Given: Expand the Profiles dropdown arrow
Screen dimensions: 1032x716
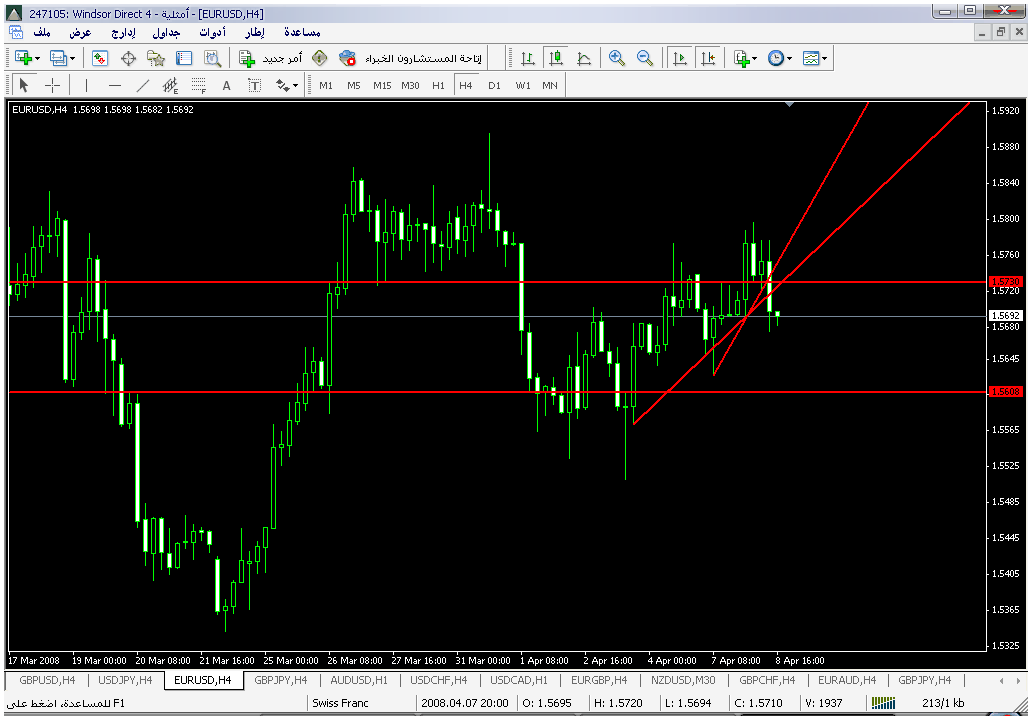Looking at the screenshot, I should [72, 59].
